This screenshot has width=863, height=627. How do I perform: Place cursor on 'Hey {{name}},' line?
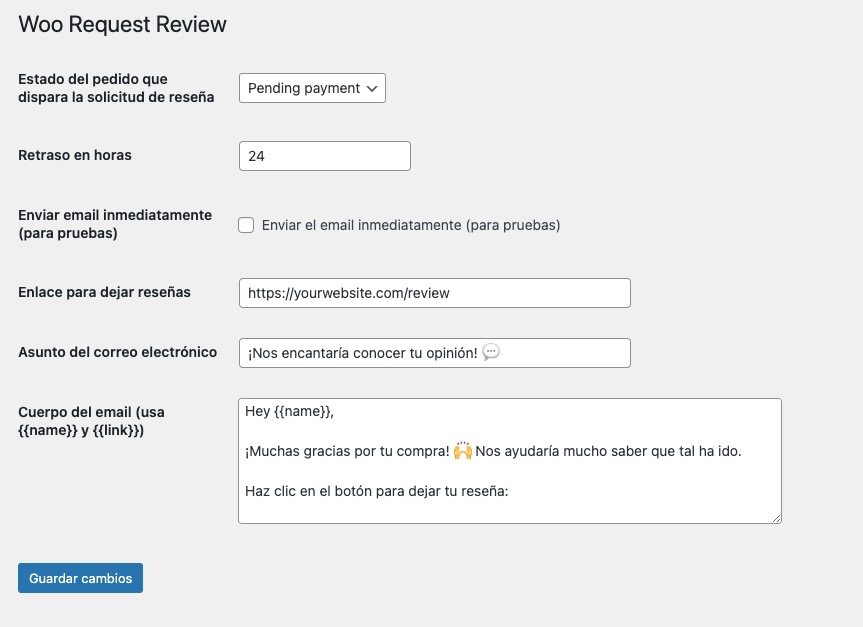coord(290,411)
